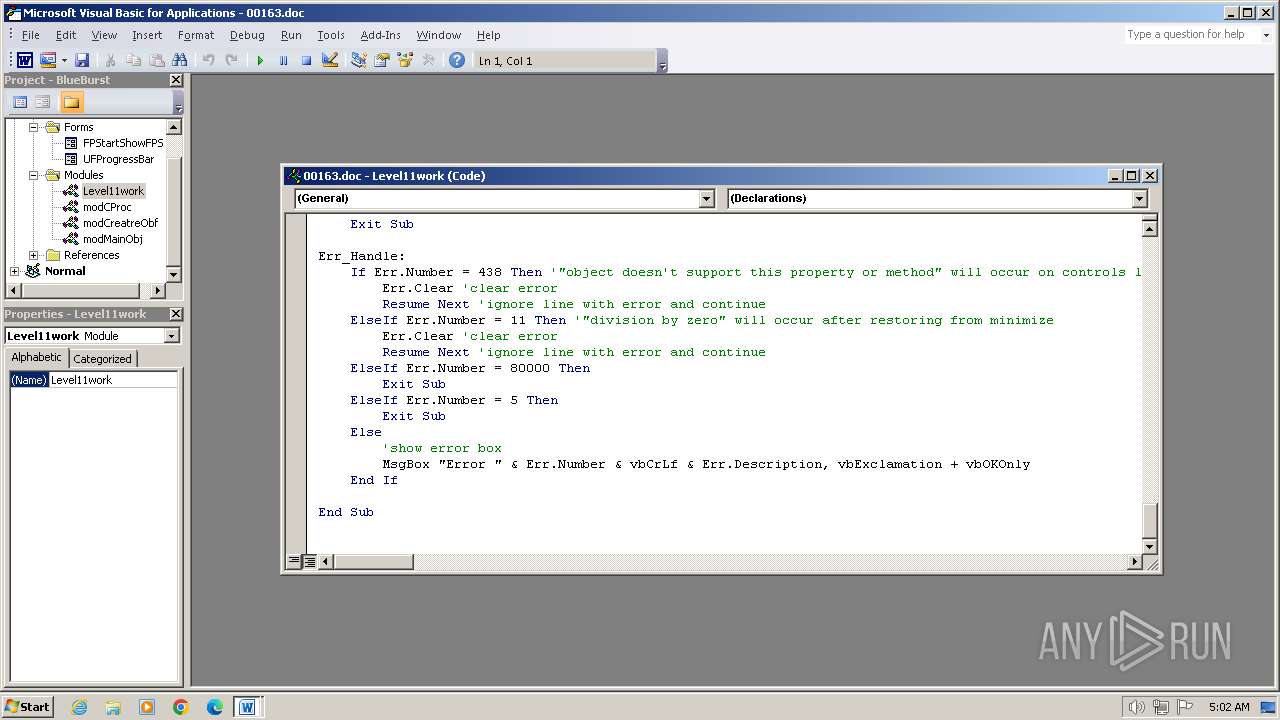Select UFProgressBar form in tree
This screenshot has width=1280, height=720.
(x=118, y=159)
